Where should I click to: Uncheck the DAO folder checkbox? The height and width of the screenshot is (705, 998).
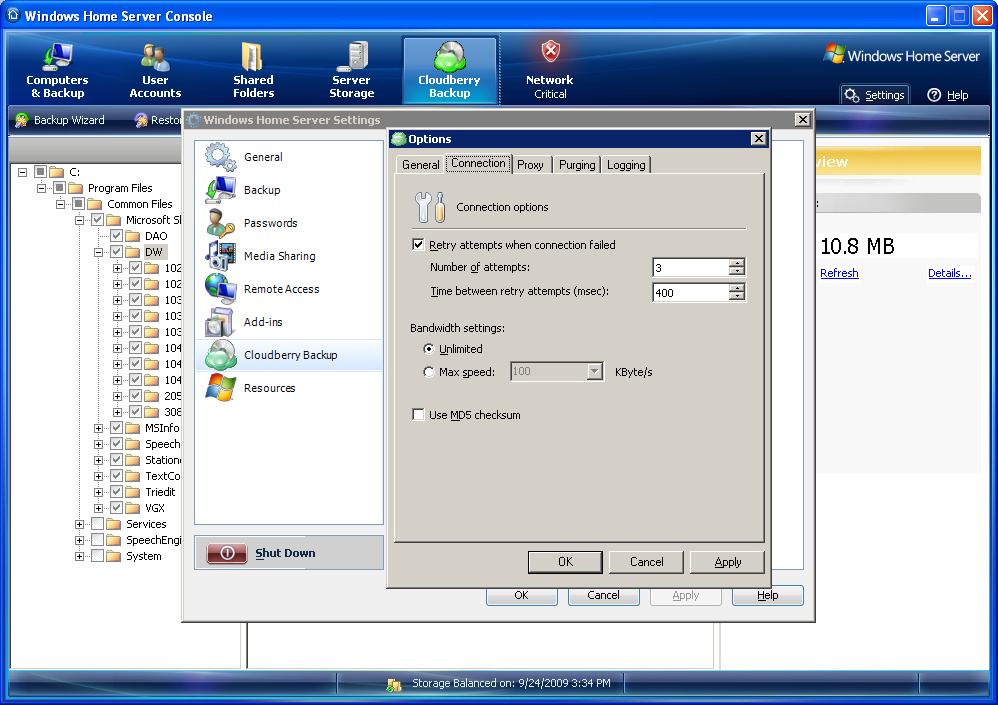pos(116,236)
